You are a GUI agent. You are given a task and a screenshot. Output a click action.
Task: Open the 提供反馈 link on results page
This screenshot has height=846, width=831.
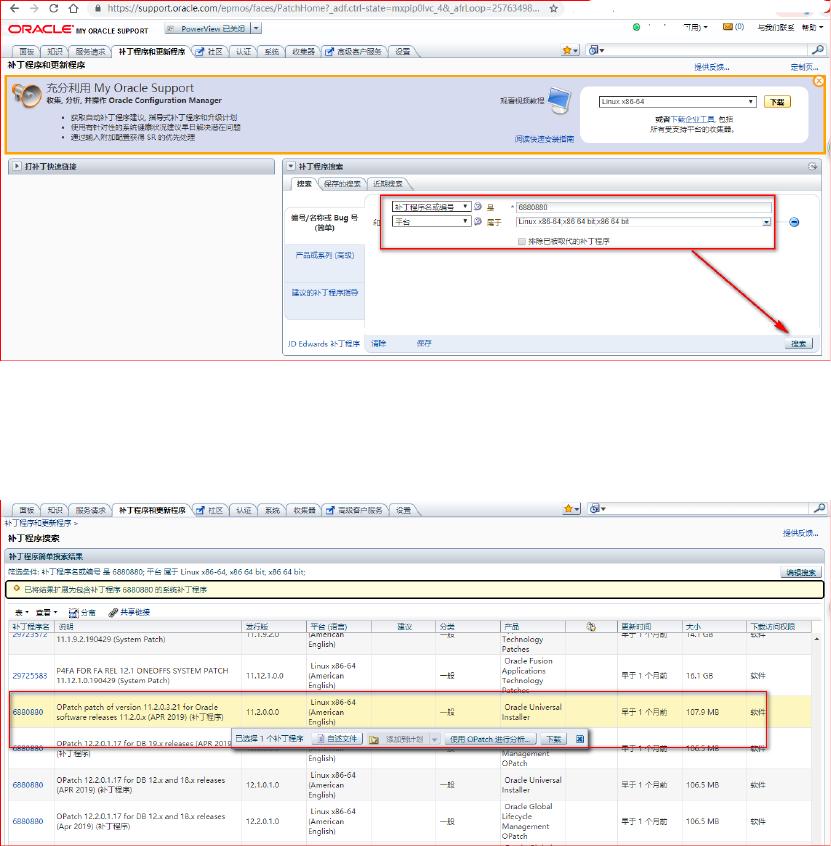coord(800,533)
